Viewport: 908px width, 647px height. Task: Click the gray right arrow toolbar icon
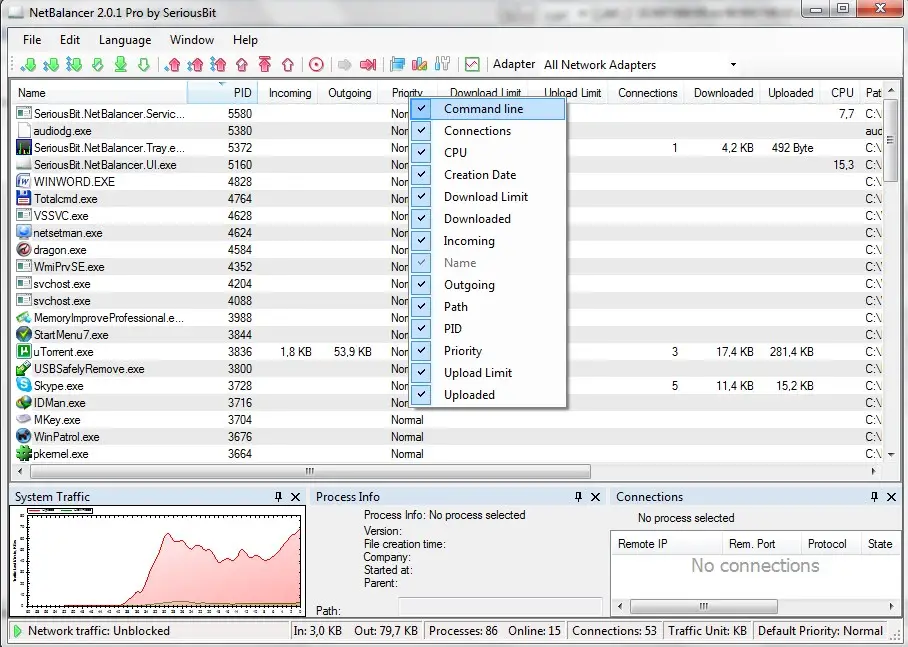(x=345, y=64)
